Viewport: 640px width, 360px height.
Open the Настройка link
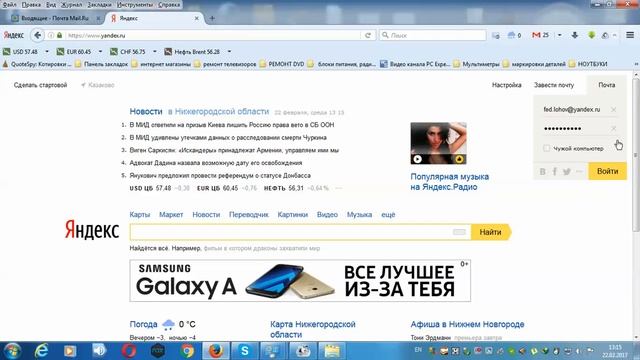pos(507,85)
